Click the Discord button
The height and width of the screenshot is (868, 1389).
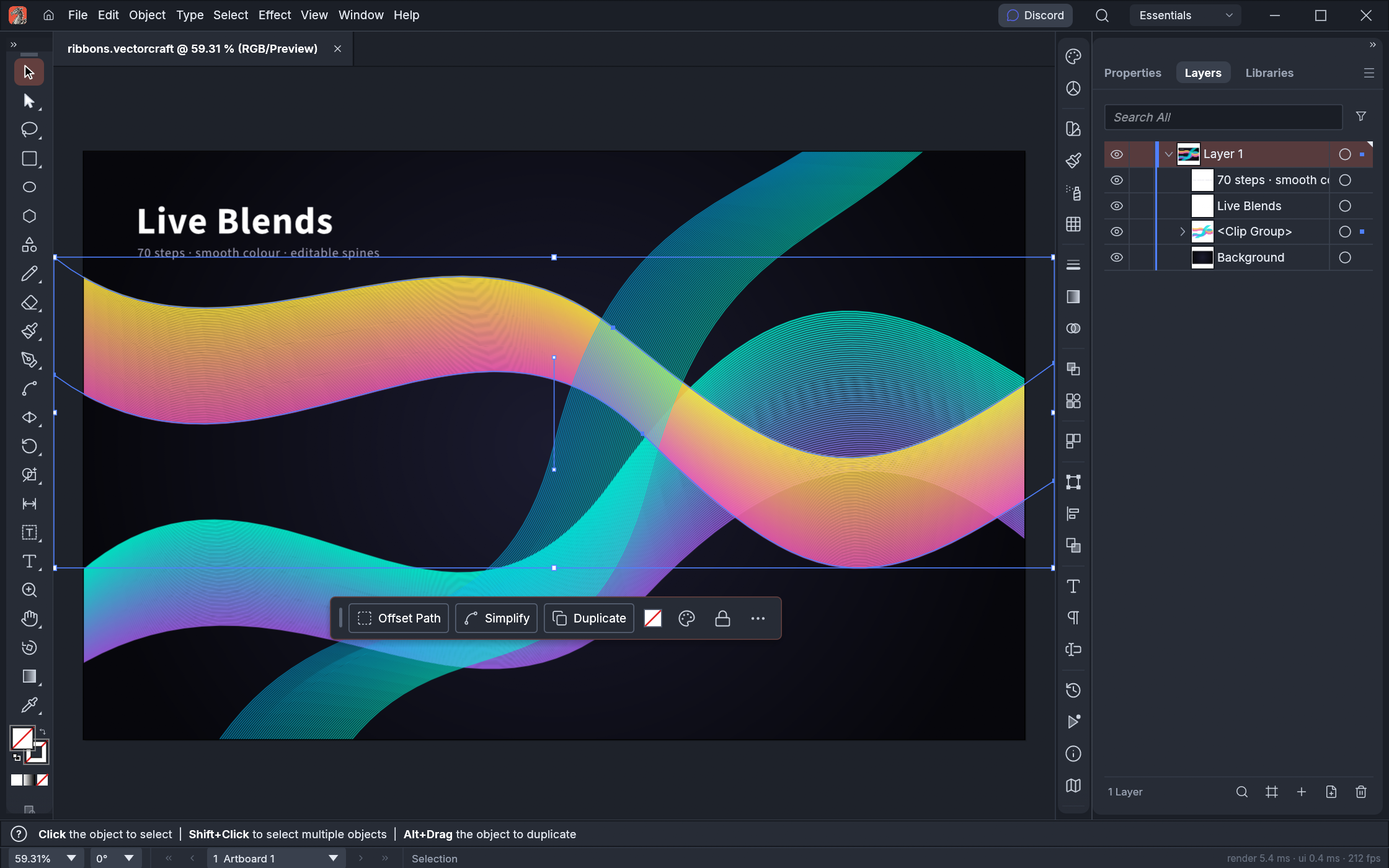click(1035, 15)
